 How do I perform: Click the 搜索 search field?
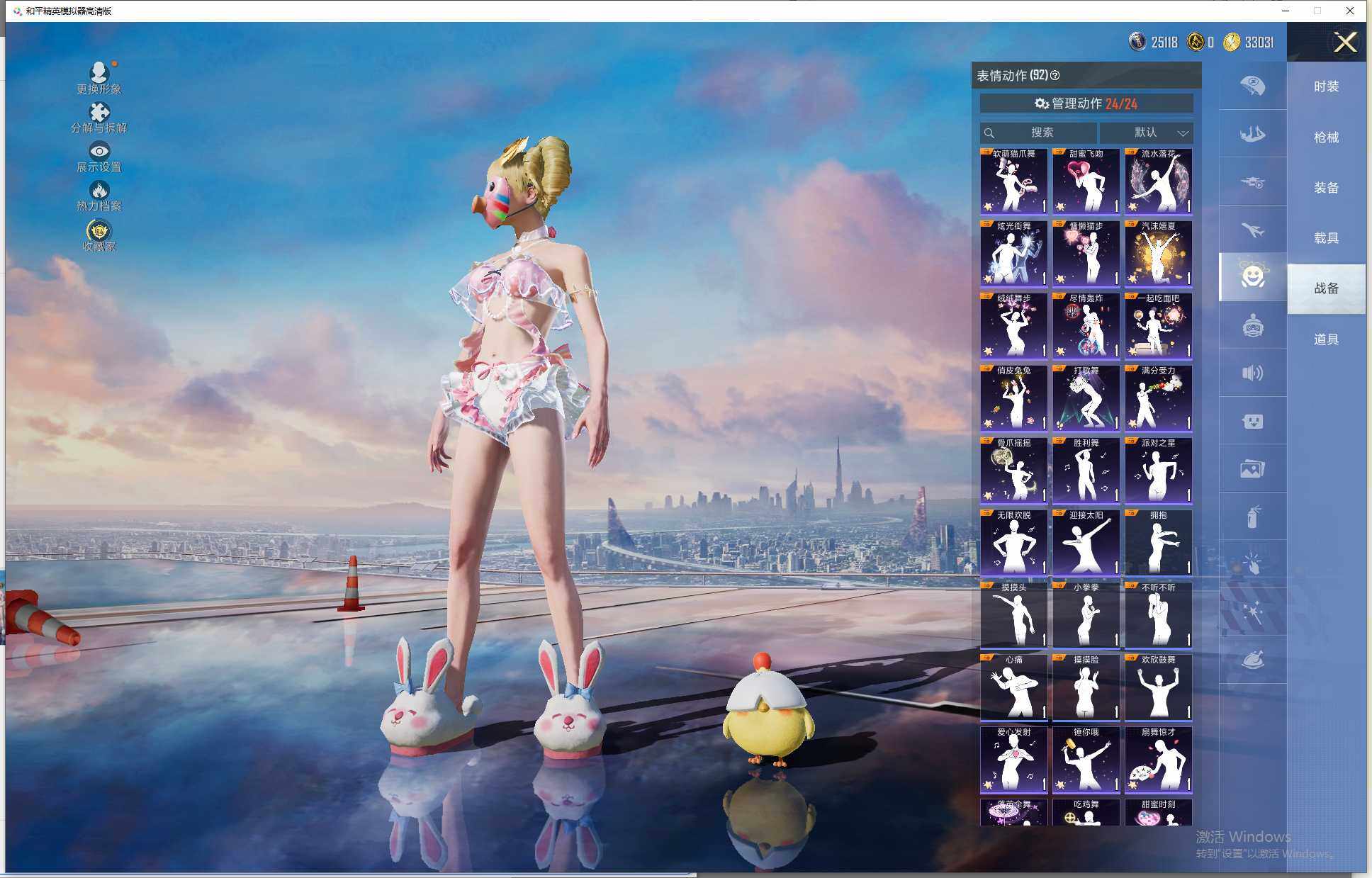click(x=1039, y=133)
